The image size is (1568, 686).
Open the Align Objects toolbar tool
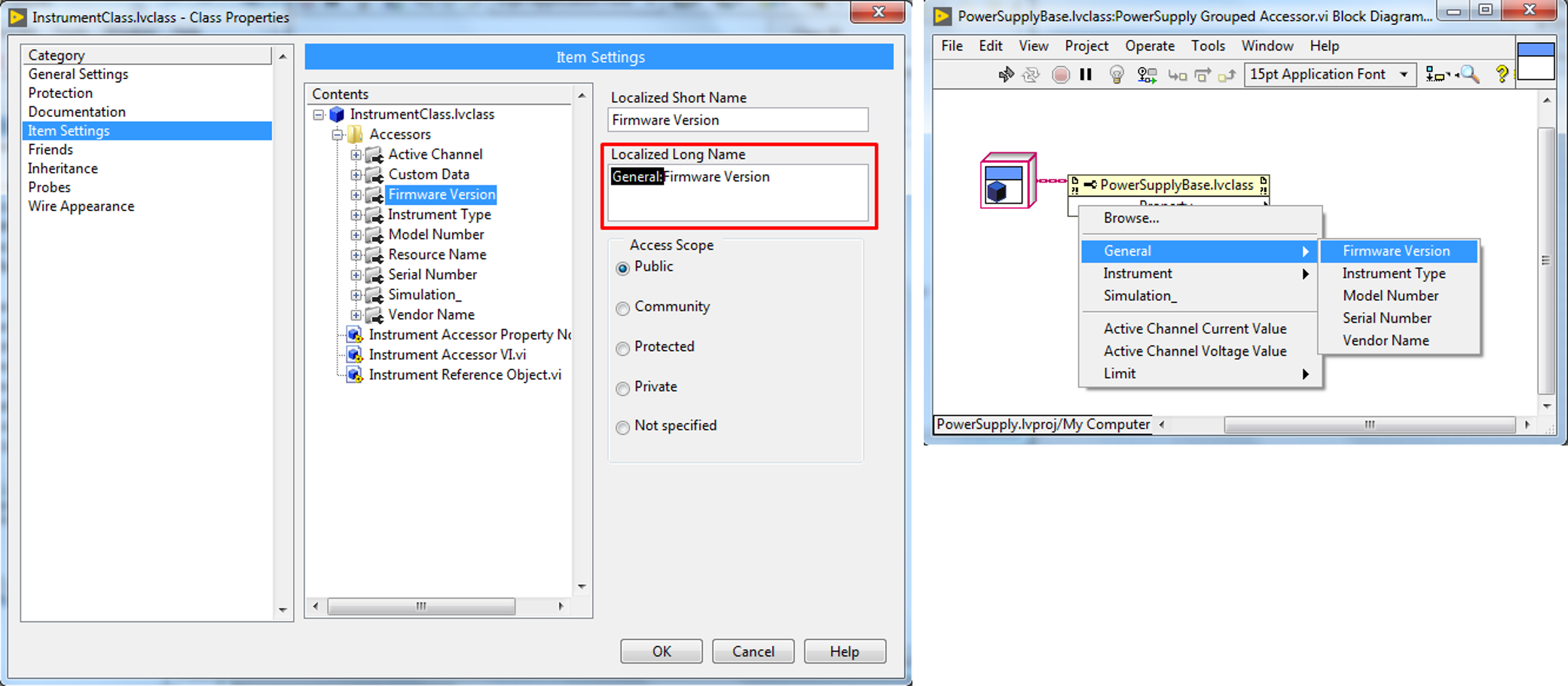1438,75
